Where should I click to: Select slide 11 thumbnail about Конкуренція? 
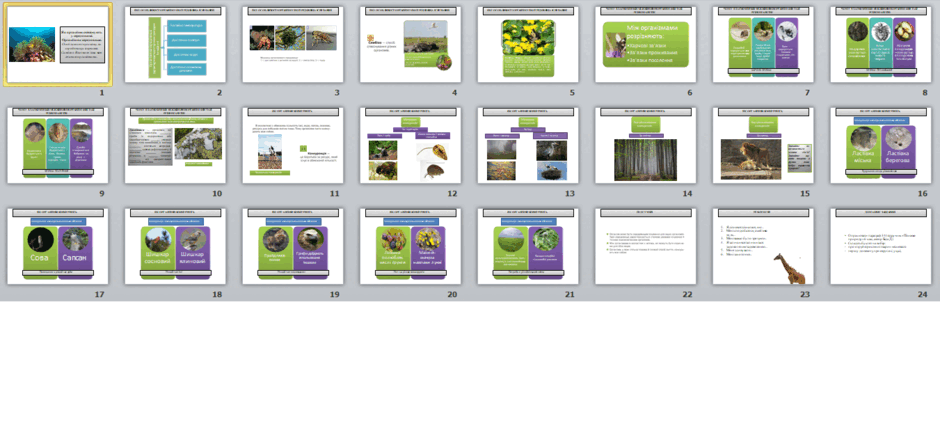(x=293, y=145)
